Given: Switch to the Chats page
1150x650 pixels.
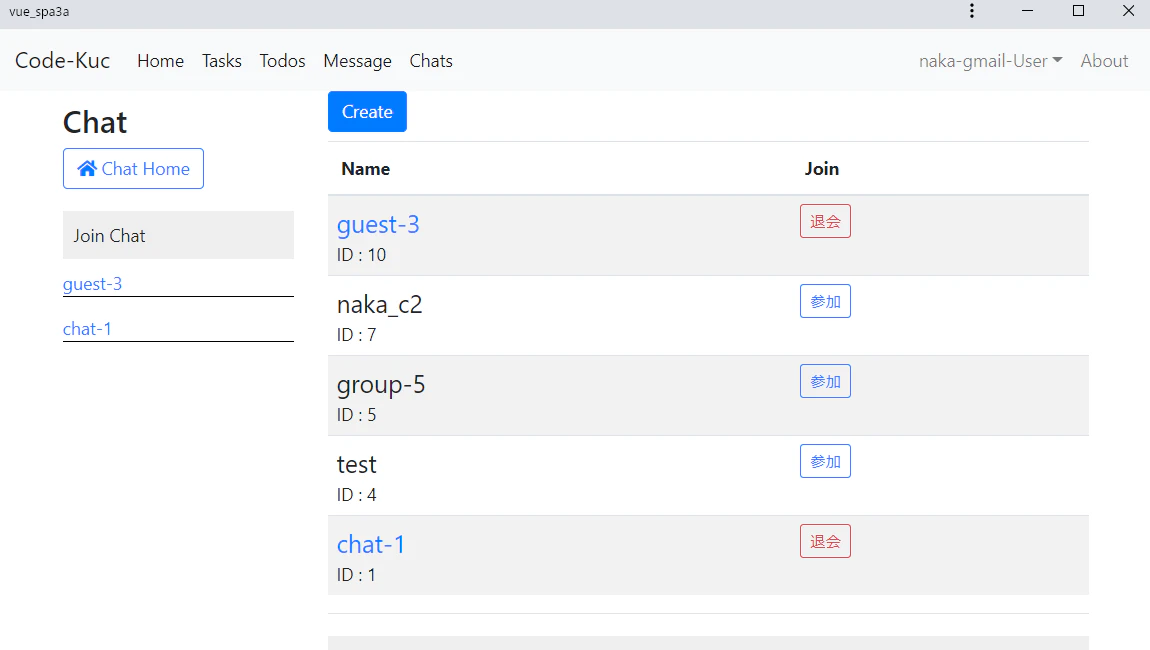Looking at the screenshot, I should tap(431, 61).
